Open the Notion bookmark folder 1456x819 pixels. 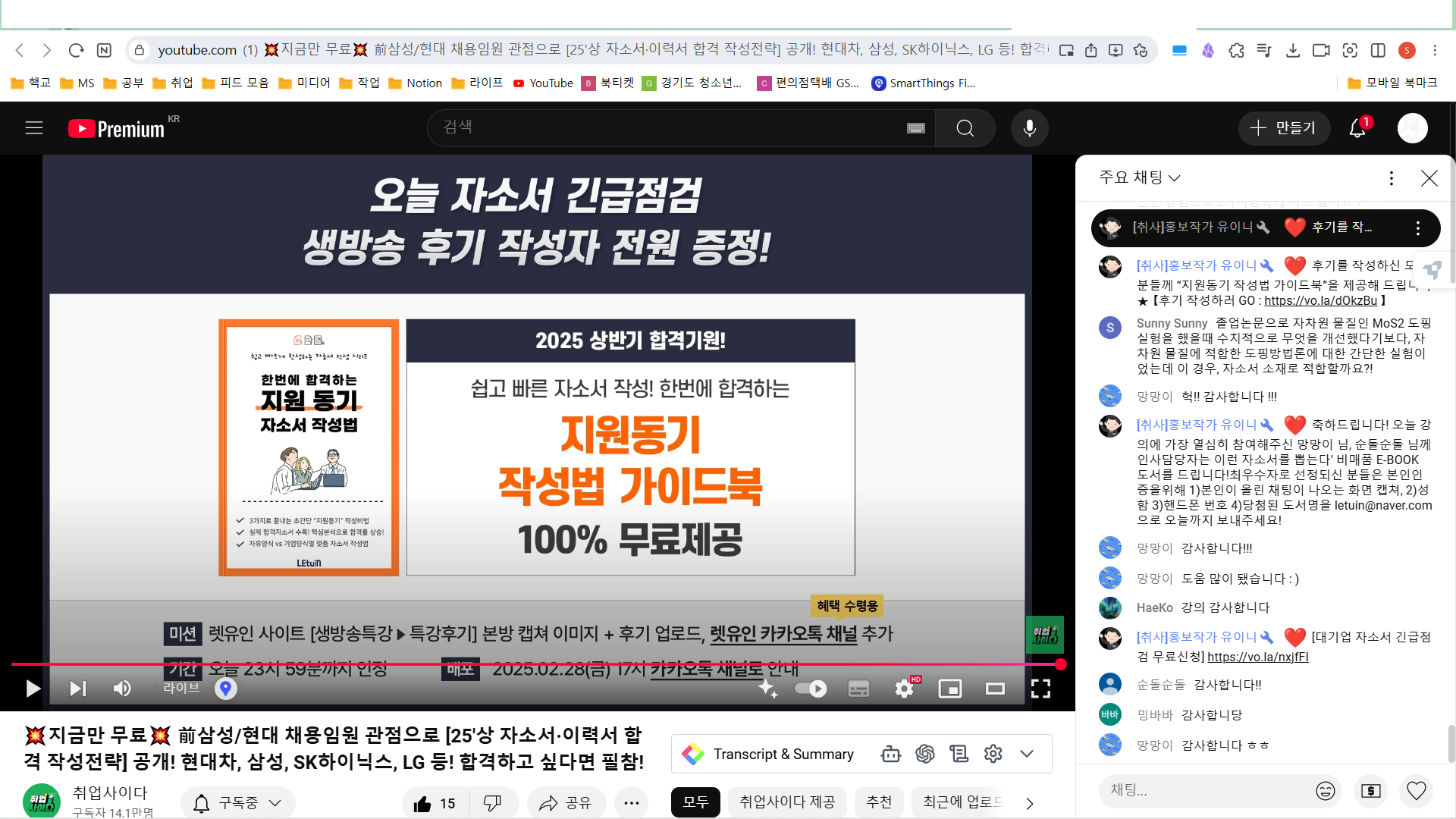coord(415,83)
